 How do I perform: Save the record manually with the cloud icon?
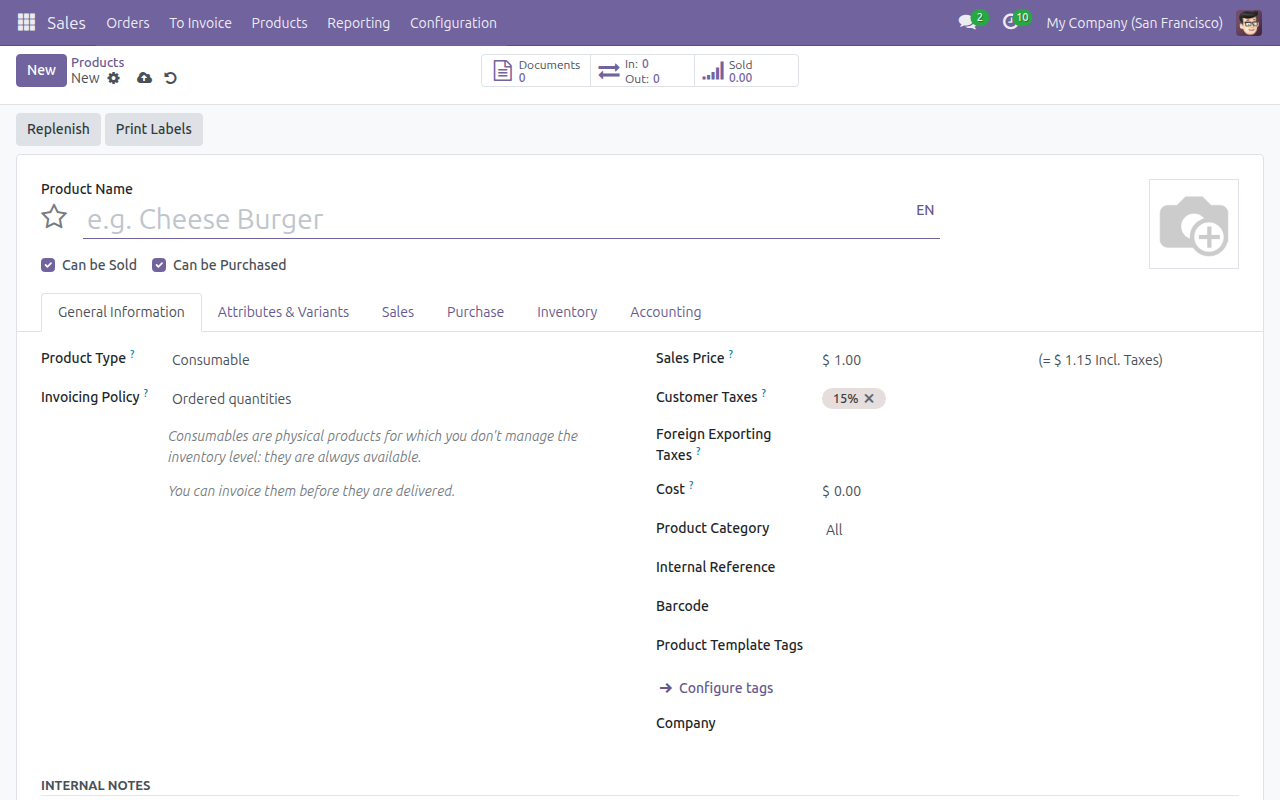pos(144,78)
